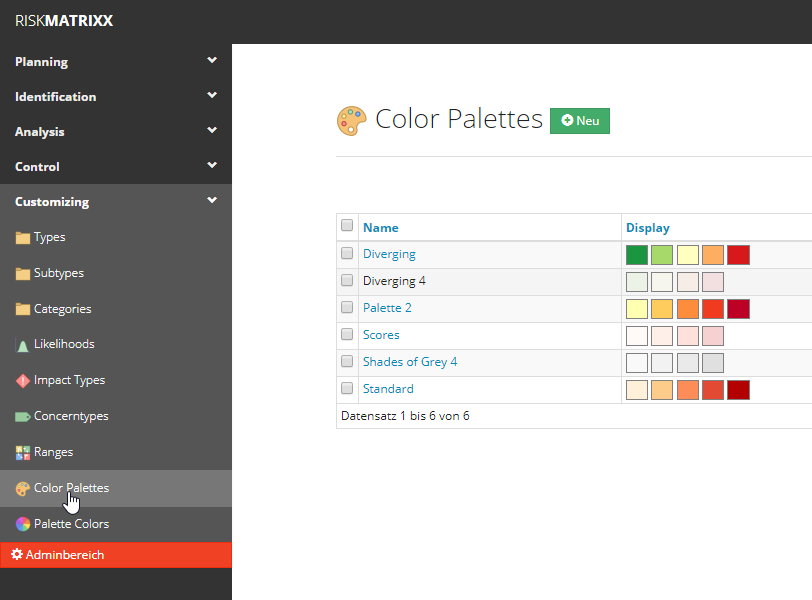Toggle the select-all checkbox in the table header

point(347,225)
